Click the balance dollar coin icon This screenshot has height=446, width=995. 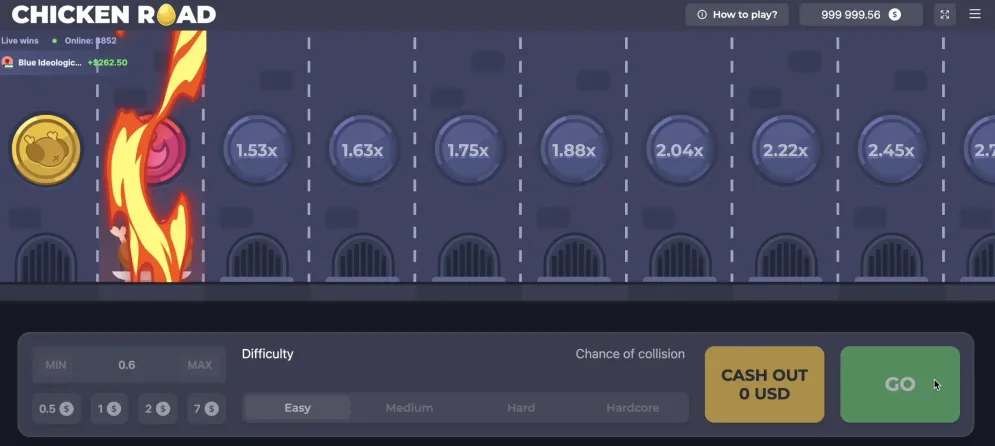[x=895, y=15]
